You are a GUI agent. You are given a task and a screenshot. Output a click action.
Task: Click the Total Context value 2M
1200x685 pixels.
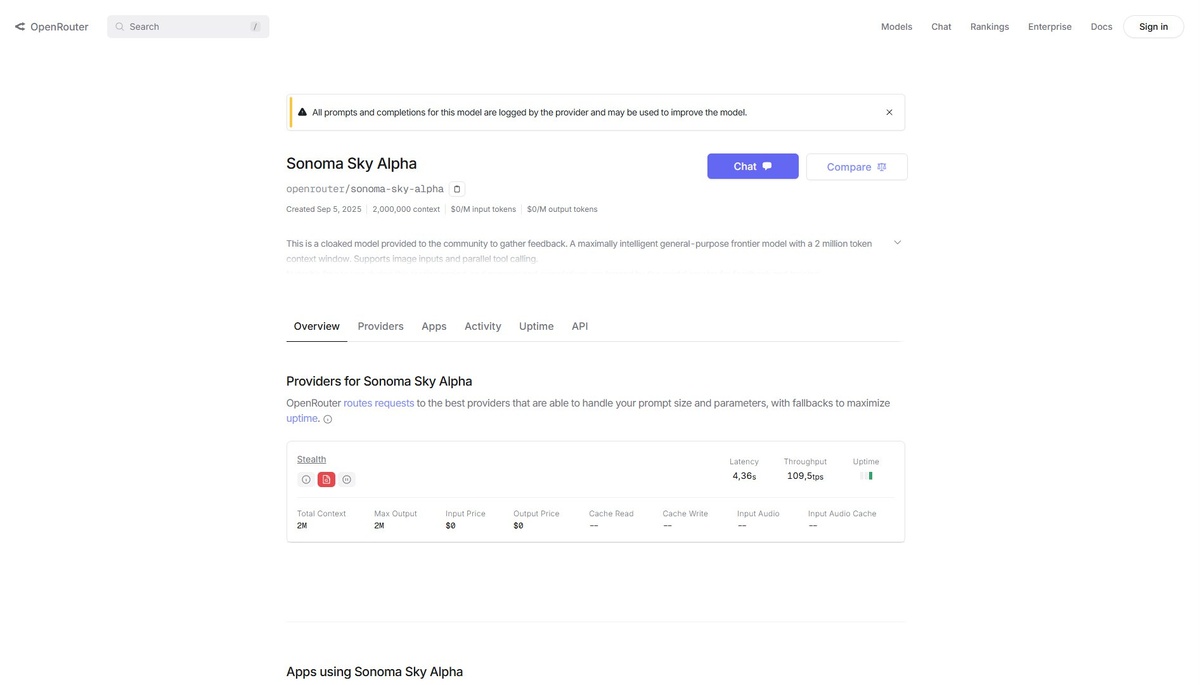click(x=302, y=526)
